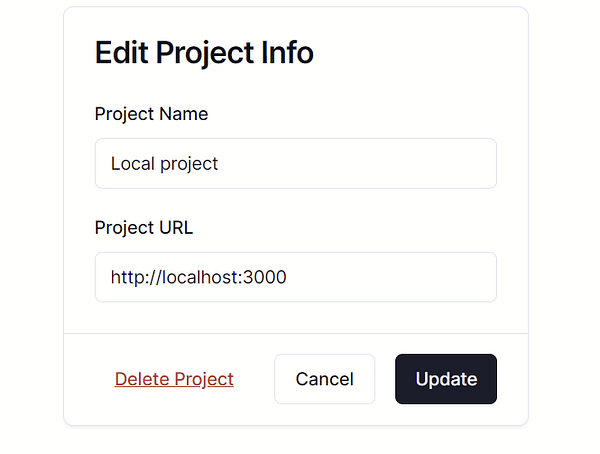
Task: Click the empty right side of Project URL field
Action: point(420,277)
